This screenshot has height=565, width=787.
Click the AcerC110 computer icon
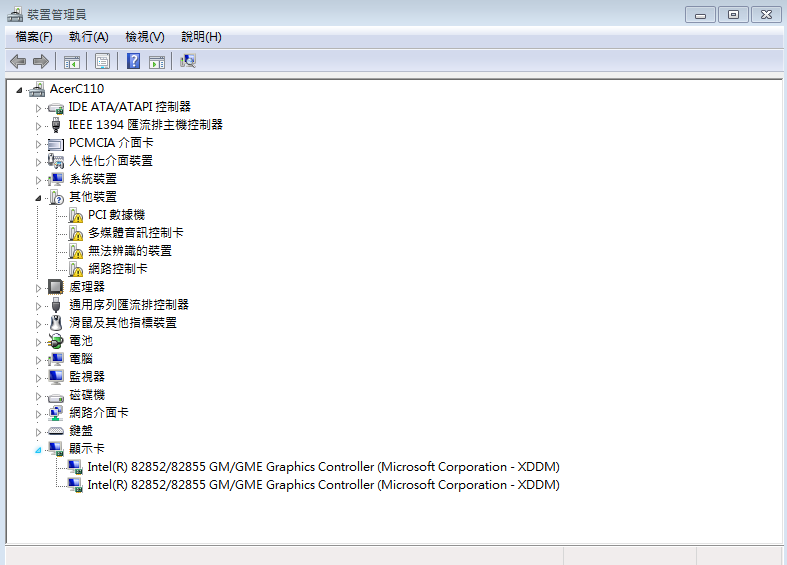[37, 89]
